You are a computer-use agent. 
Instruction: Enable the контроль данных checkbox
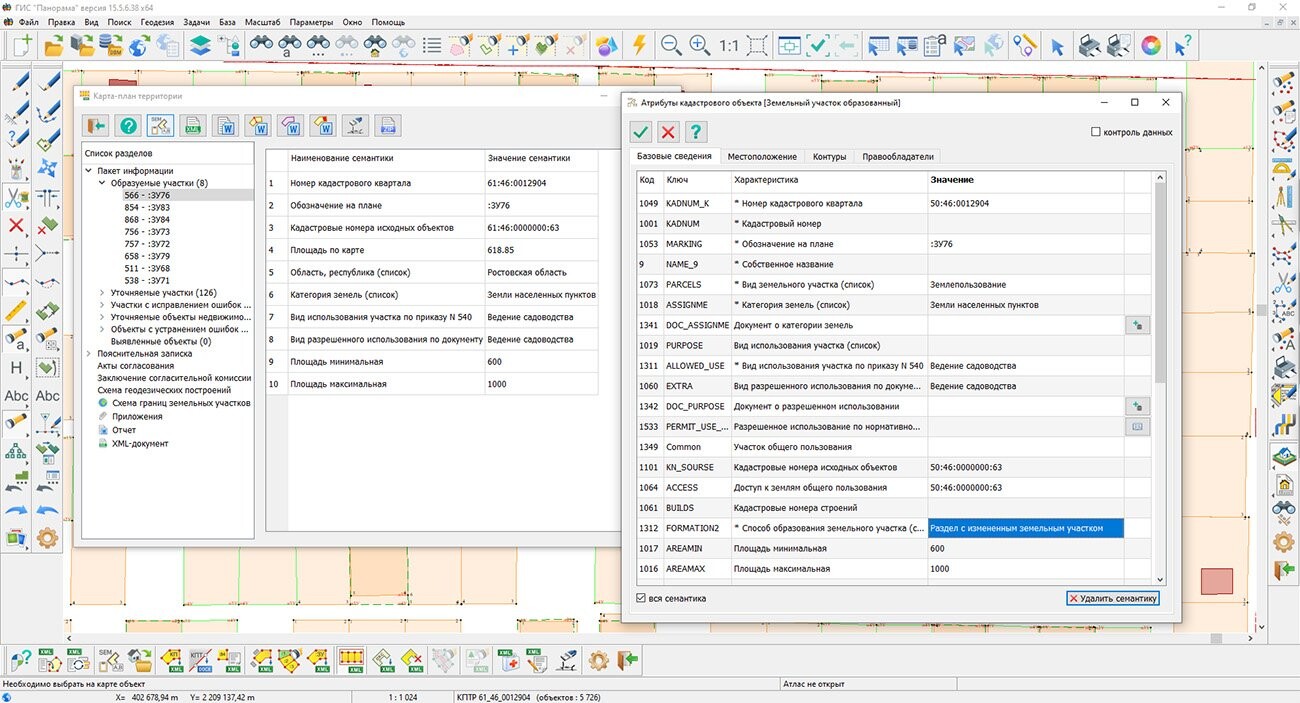pyautogui.click(x=1096, y=132)
